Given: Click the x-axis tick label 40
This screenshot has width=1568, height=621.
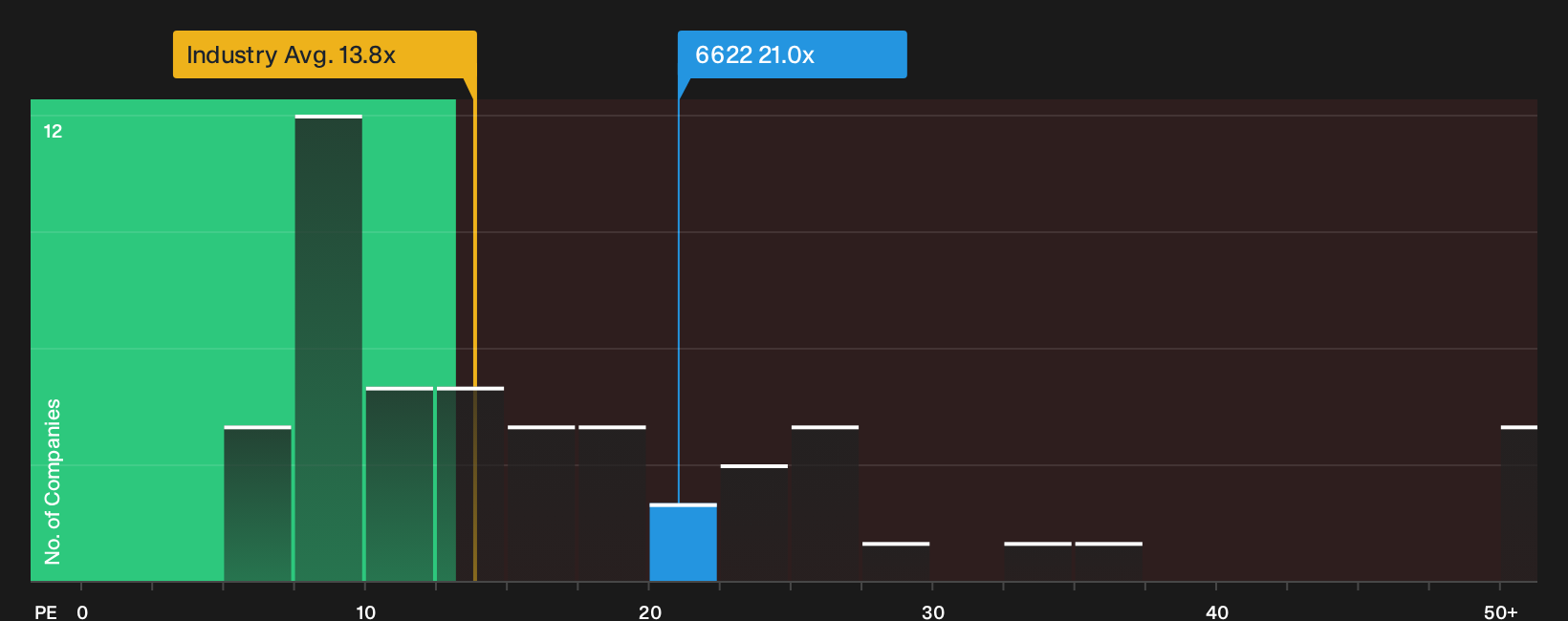Looking at the screenshot, I should tap(1216, 612).
